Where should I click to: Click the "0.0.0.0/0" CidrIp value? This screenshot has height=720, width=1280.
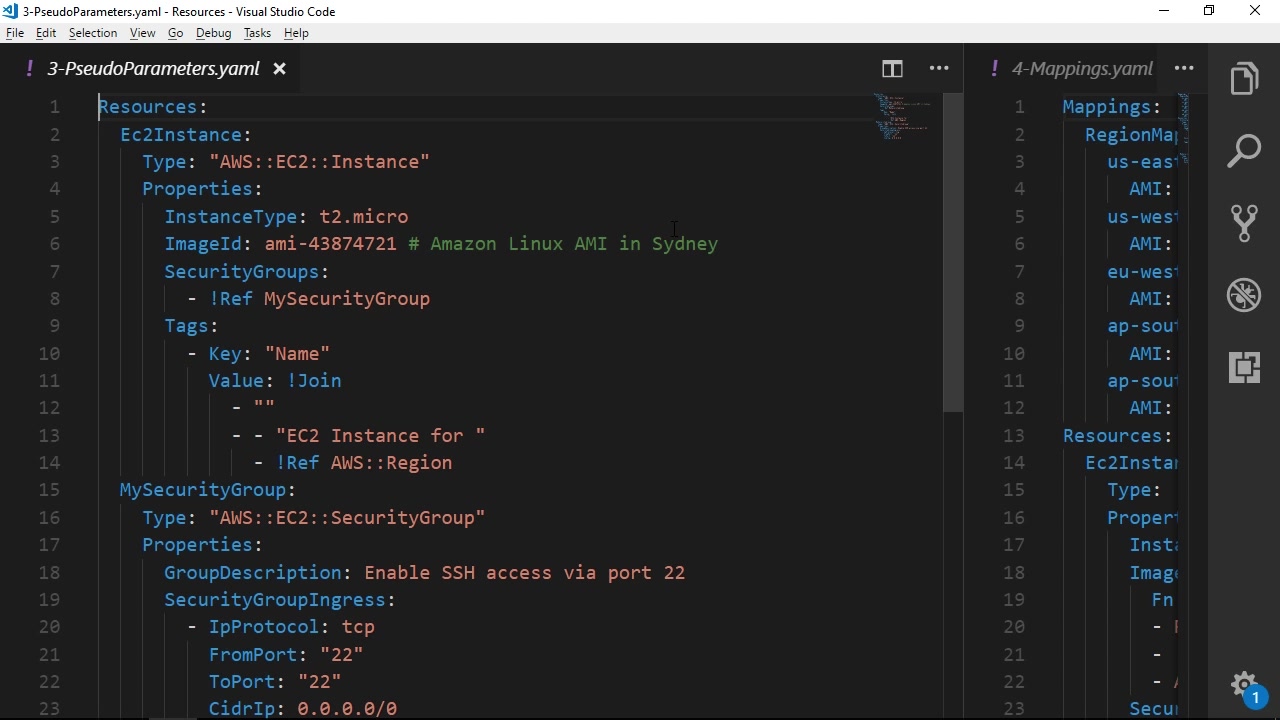347,709
